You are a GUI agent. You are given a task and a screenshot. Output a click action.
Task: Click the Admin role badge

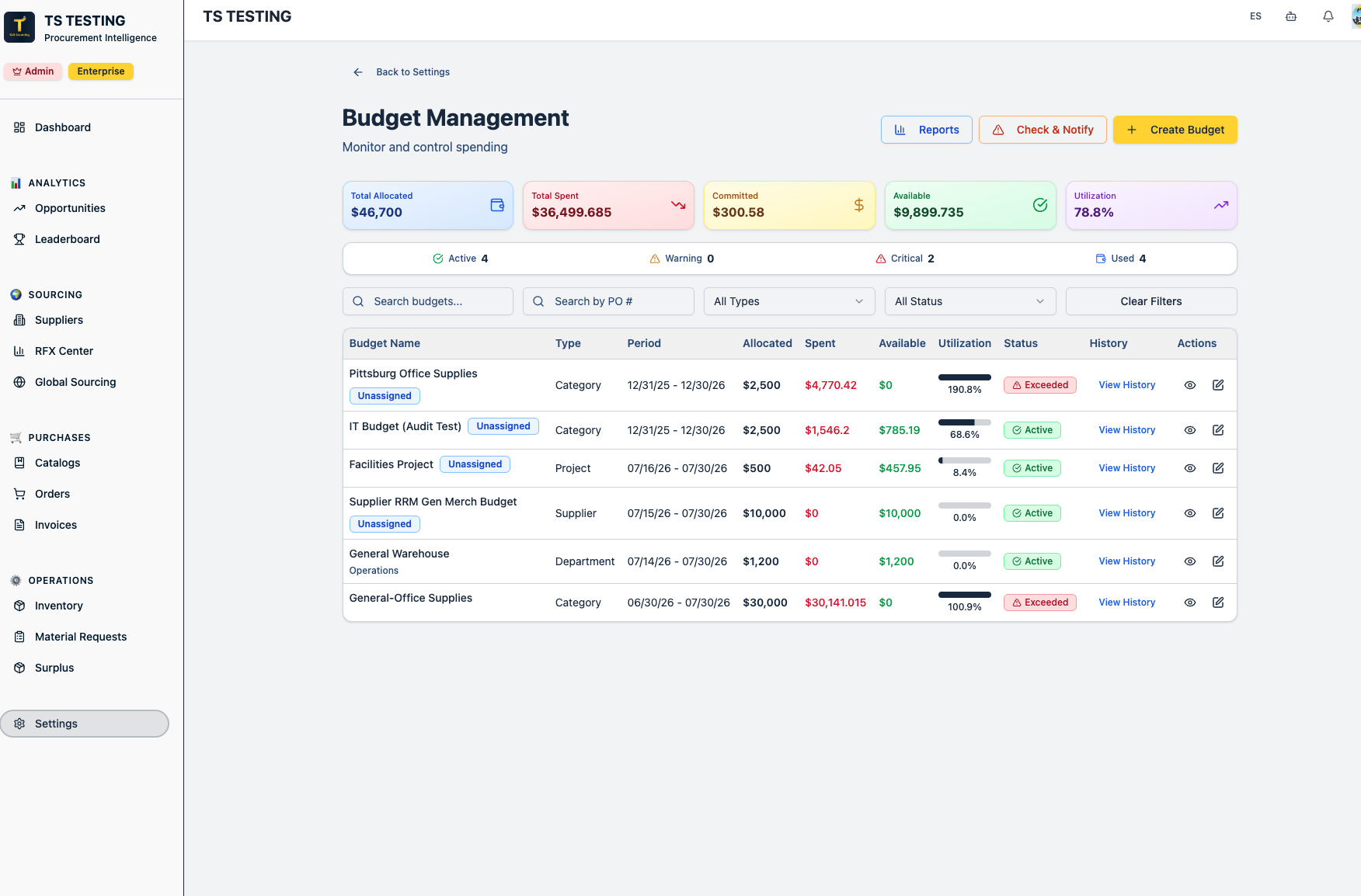[33, 71]
